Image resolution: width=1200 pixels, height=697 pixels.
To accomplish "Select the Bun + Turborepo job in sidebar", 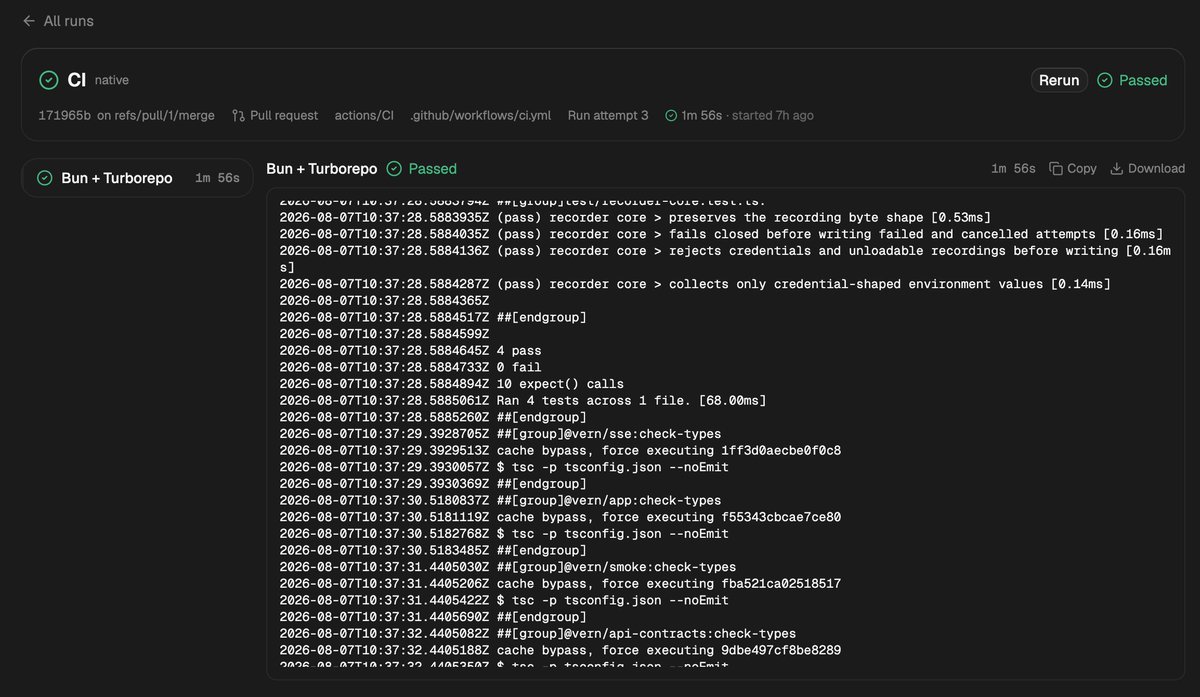I will (x=137, y=178).
